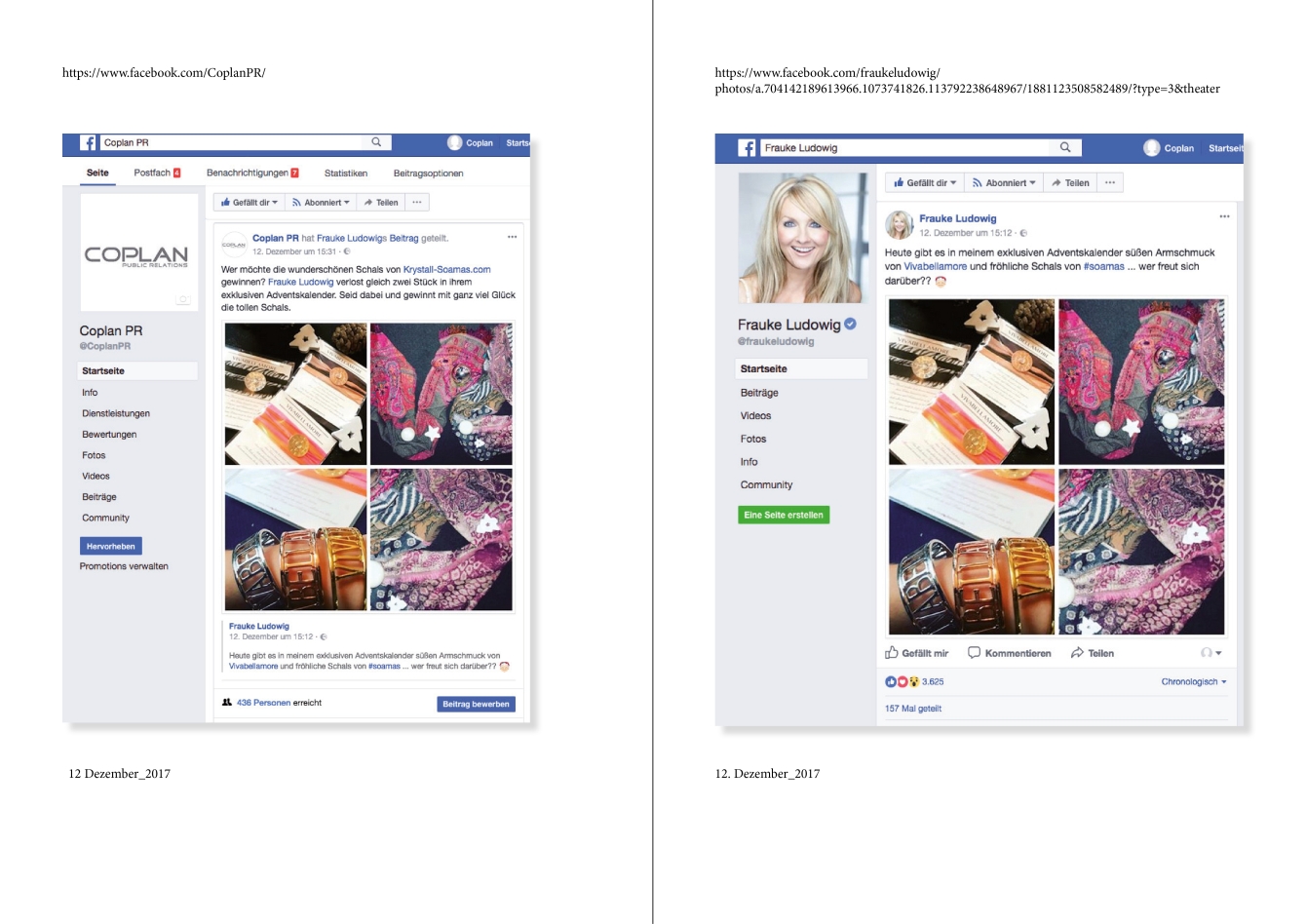Click the Kommentieren speech bubble icon

tap(974, 653)
